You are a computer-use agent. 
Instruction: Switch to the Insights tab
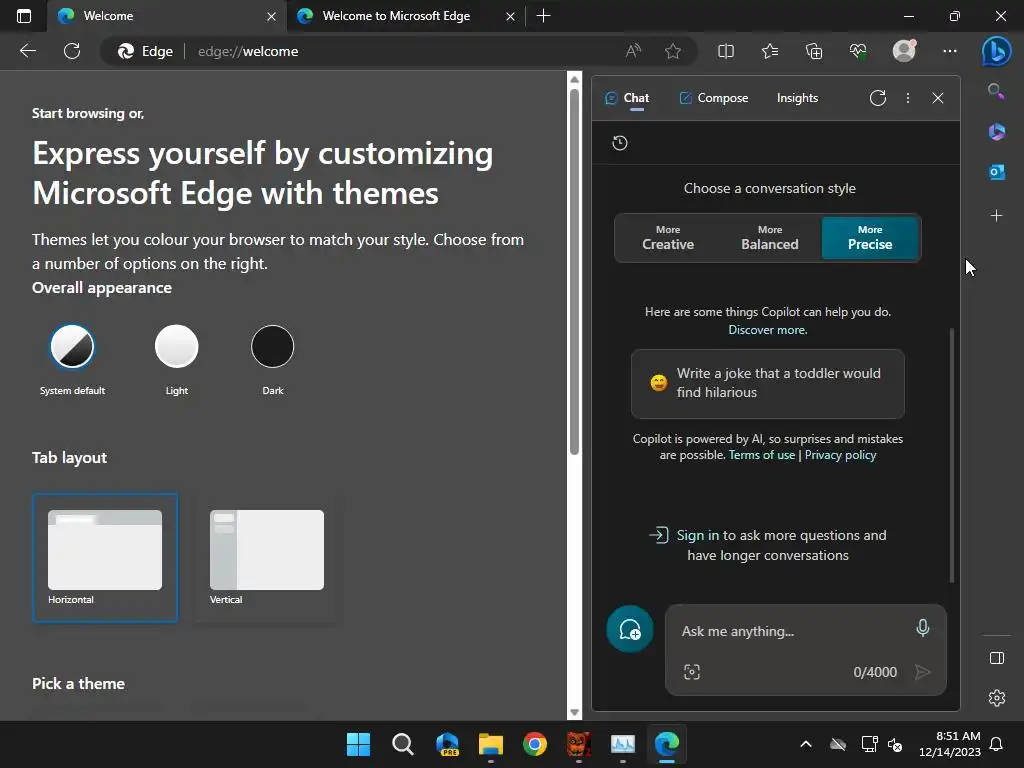(x=797, y=98)
